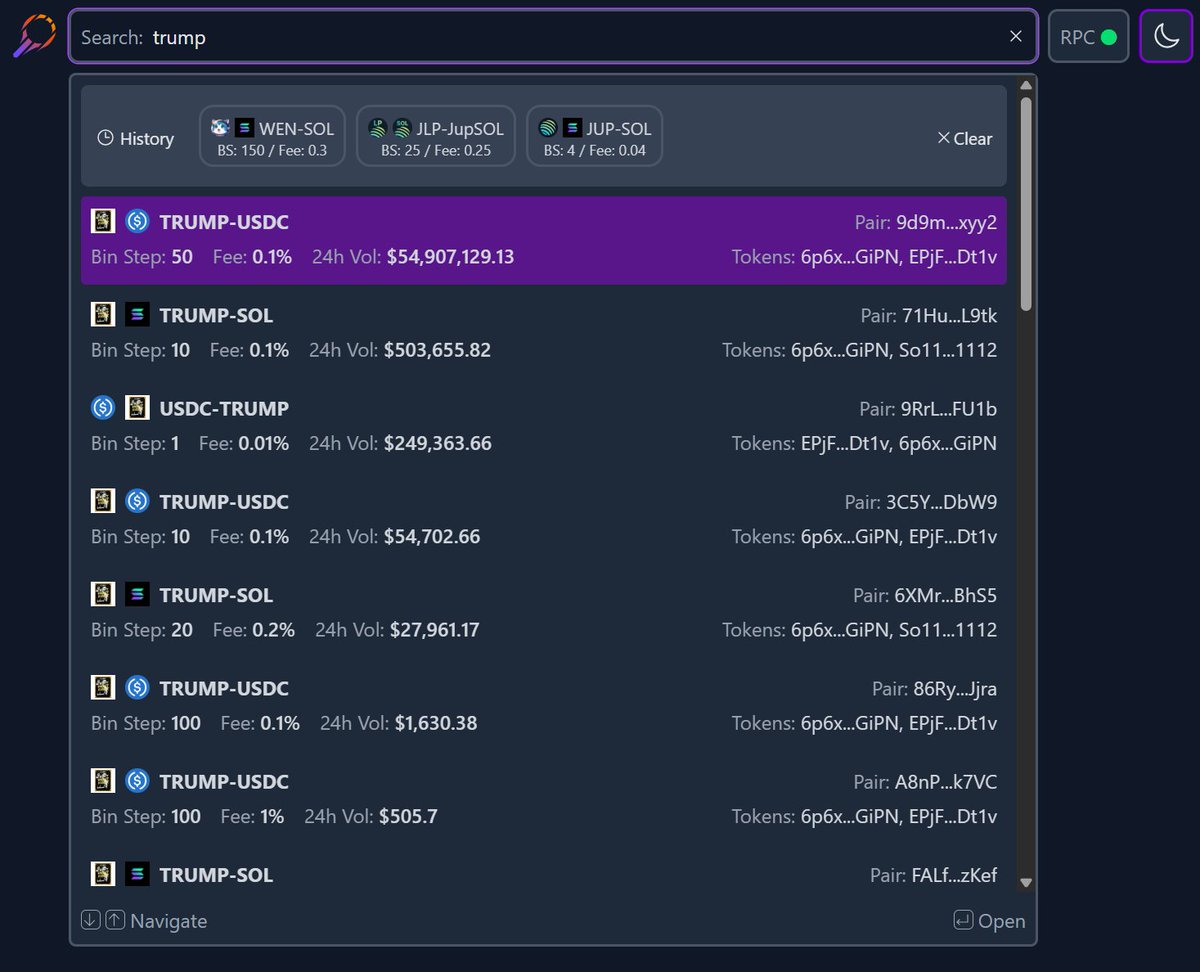The height and width of the screenshot is (972, 1200).
Task: Click SOL icon in FALf...zKef row
Action: coord(137,873)
